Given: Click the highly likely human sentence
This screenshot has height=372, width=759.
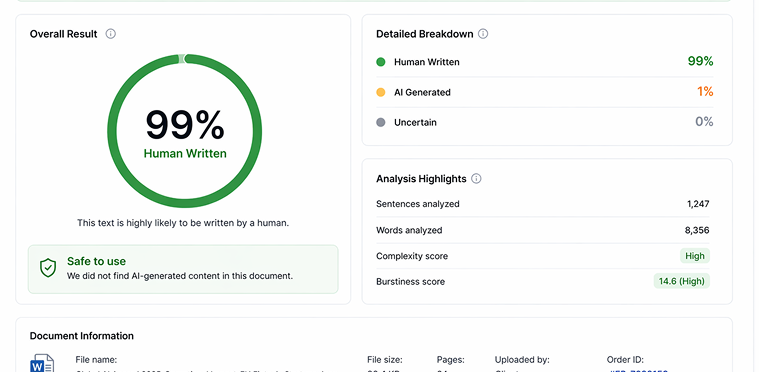Looking at the screenshot, I should [183, 223].
